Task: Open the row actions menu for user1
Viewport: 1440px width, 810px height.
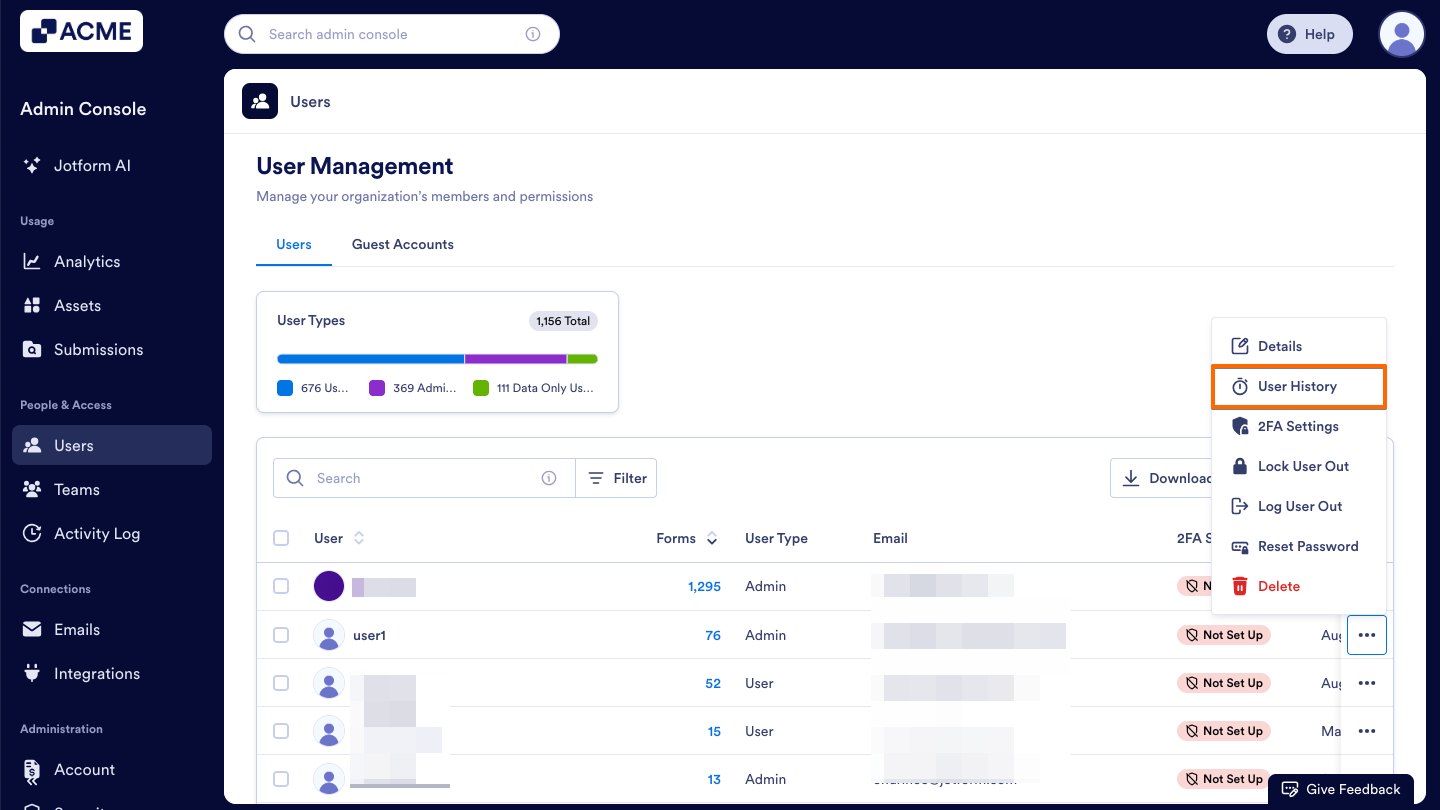Action: pos(1366,634)
